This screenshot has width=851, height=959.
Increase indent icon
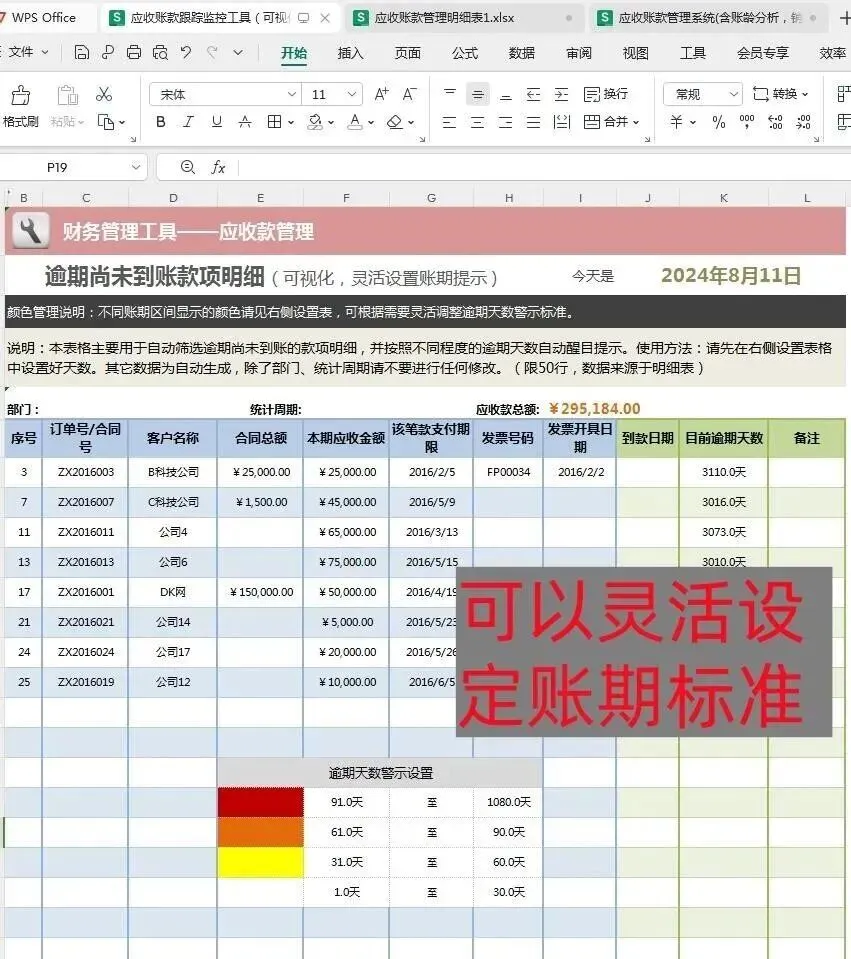click(x=561, y=94)
